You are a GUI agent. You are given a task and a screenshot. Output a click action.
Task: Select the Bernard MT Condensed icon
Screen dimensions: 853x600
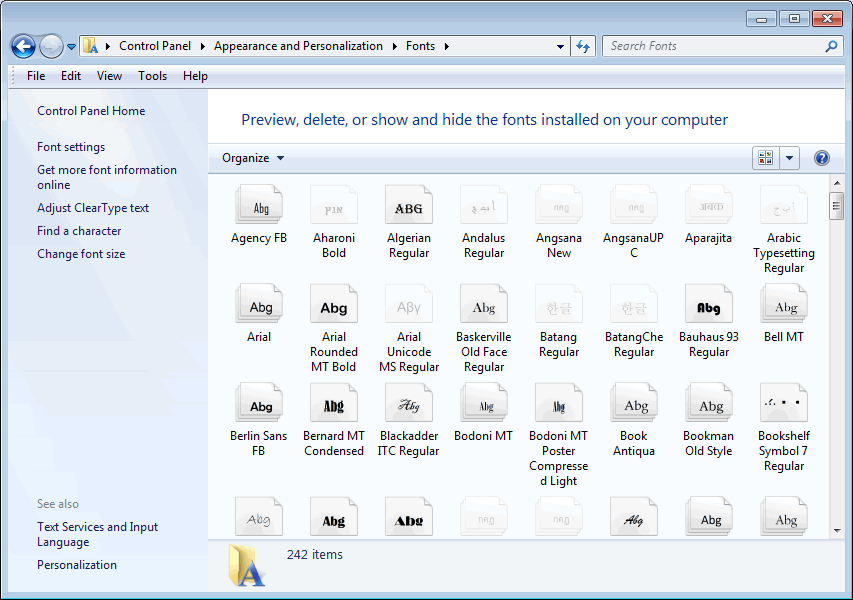[x=334, y=403]
